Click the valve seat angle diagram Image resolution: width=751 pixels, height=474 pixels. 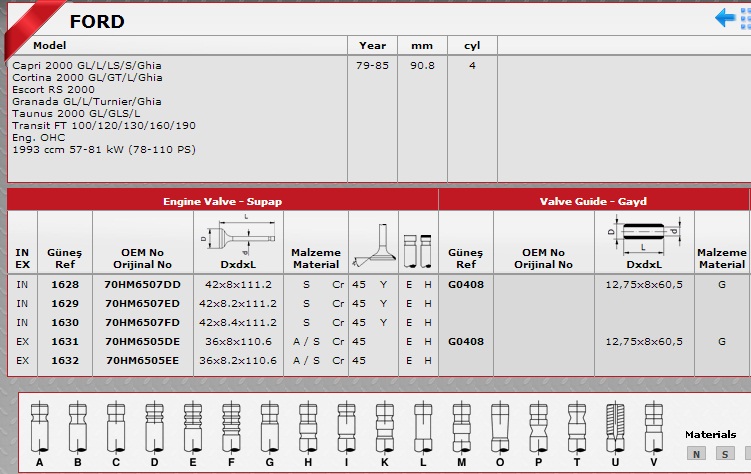(x=374, y=245)
